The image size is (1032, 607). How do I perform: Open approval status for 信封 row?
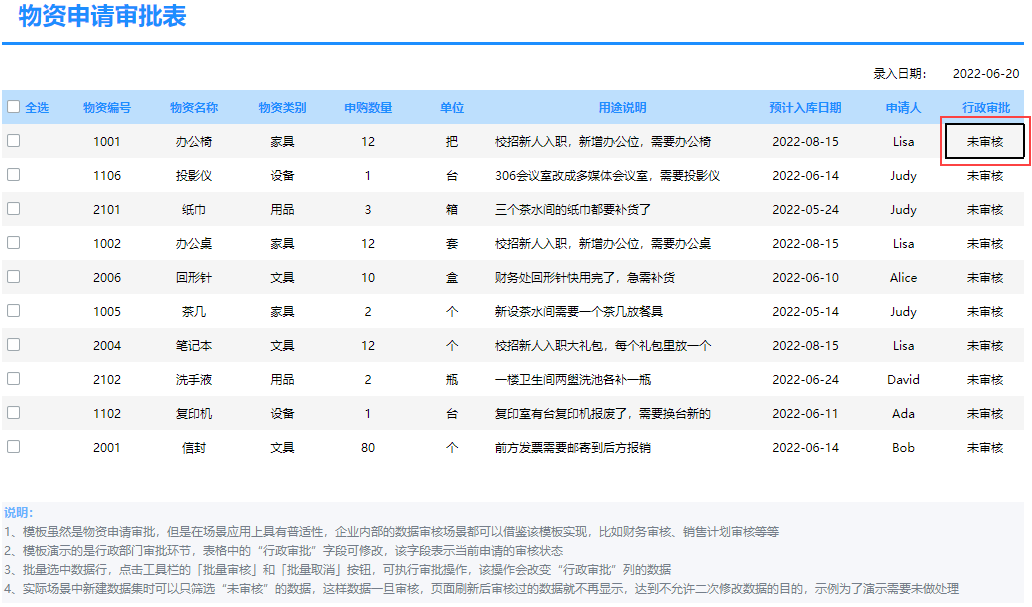(985, 448)
